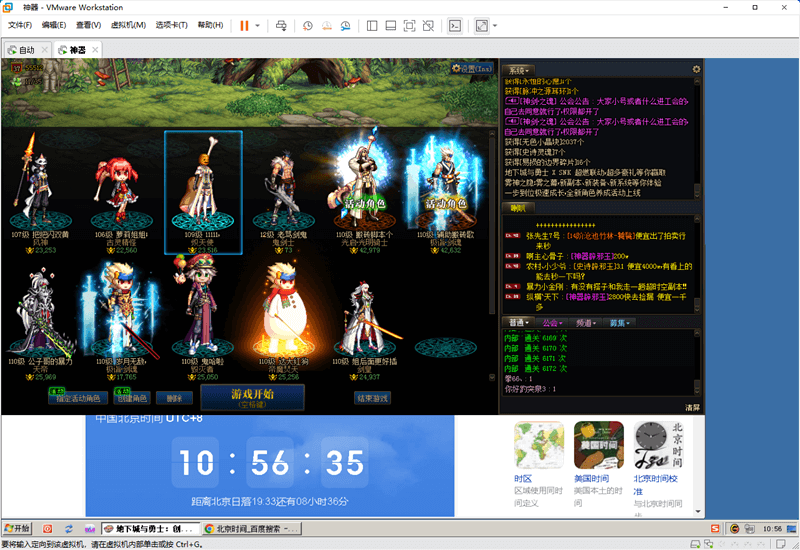Screen dimensions: 800x550
Task: Click the system chat log scrollbar
Action: pyautogui.click(x=697, y=138)
